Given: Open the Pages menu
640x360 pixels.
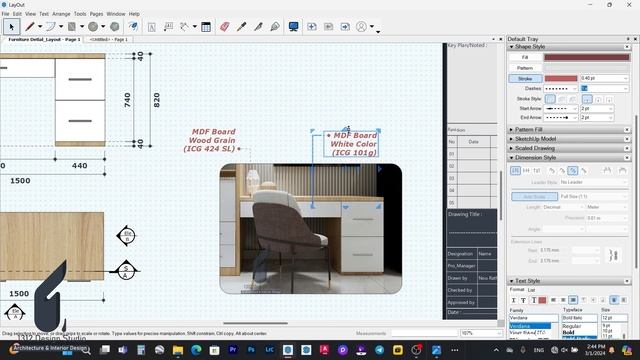Looking at the screenshot, I should [x=96, y=14].
